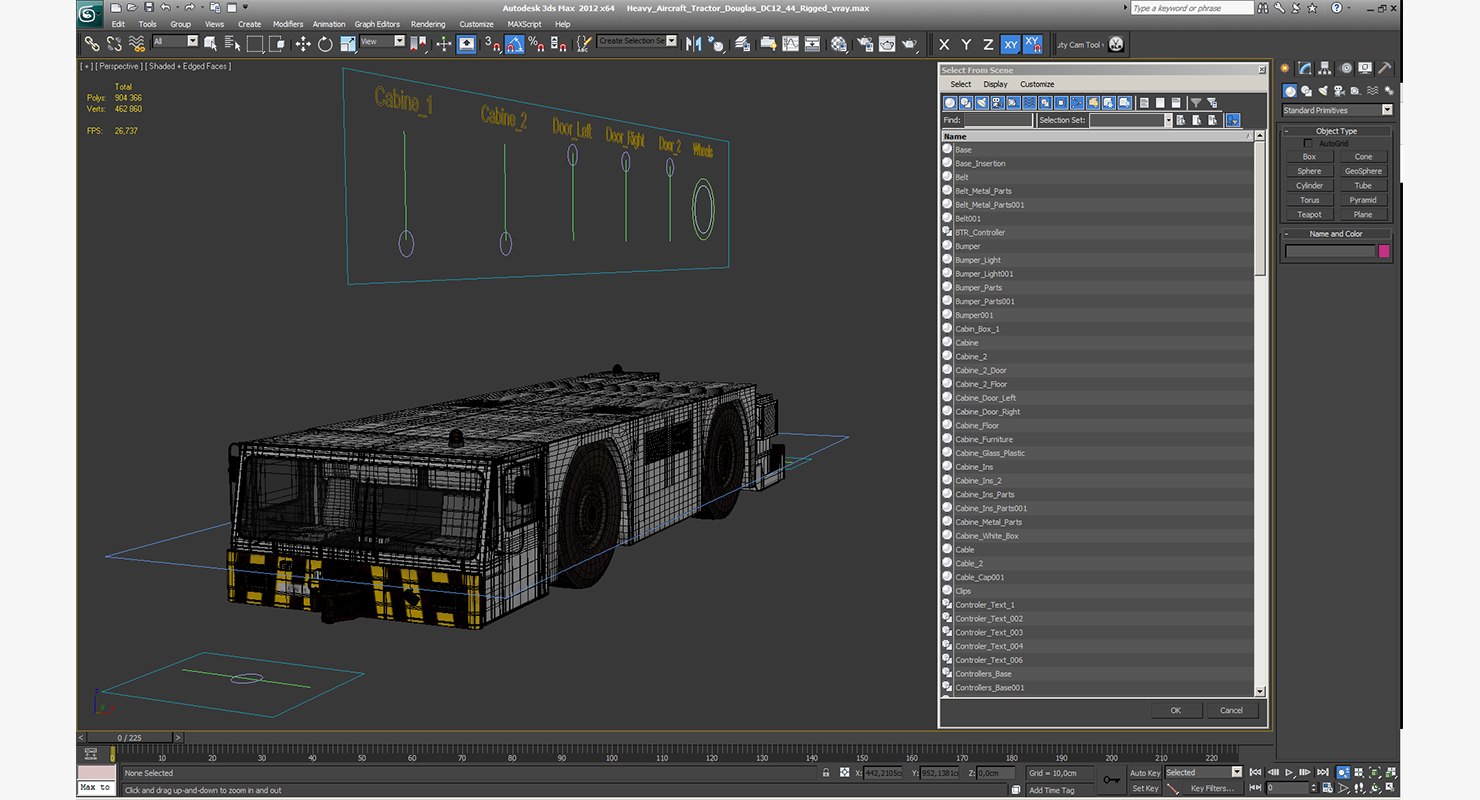Click the Mirror tool icon

tap(692, 44)
